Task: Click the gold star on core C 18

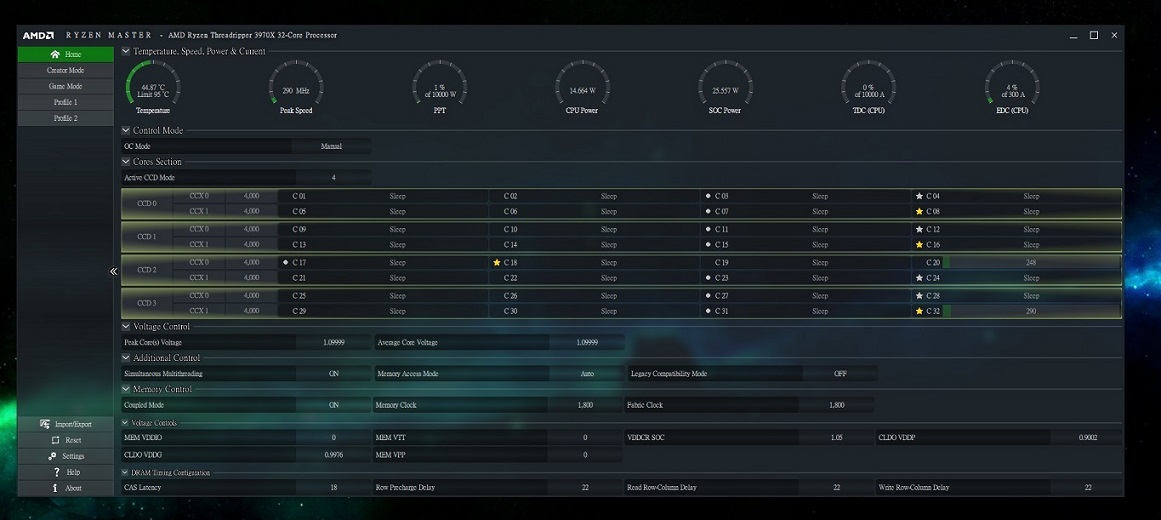Action: point(497,262)
